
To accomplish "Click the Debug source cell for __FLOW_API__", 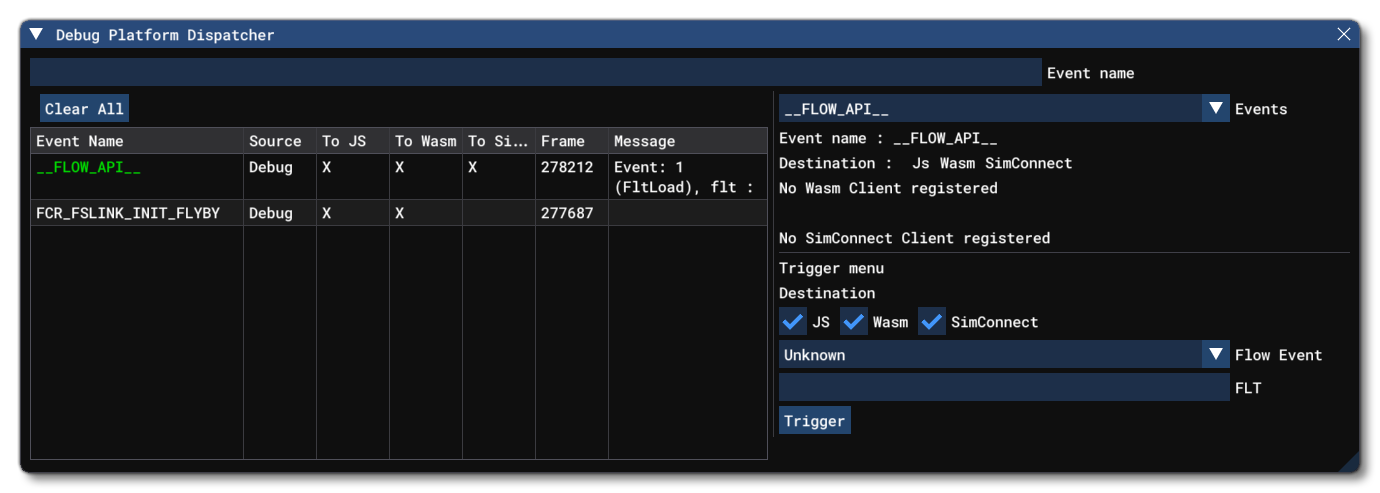I will [x=271, y=167].
